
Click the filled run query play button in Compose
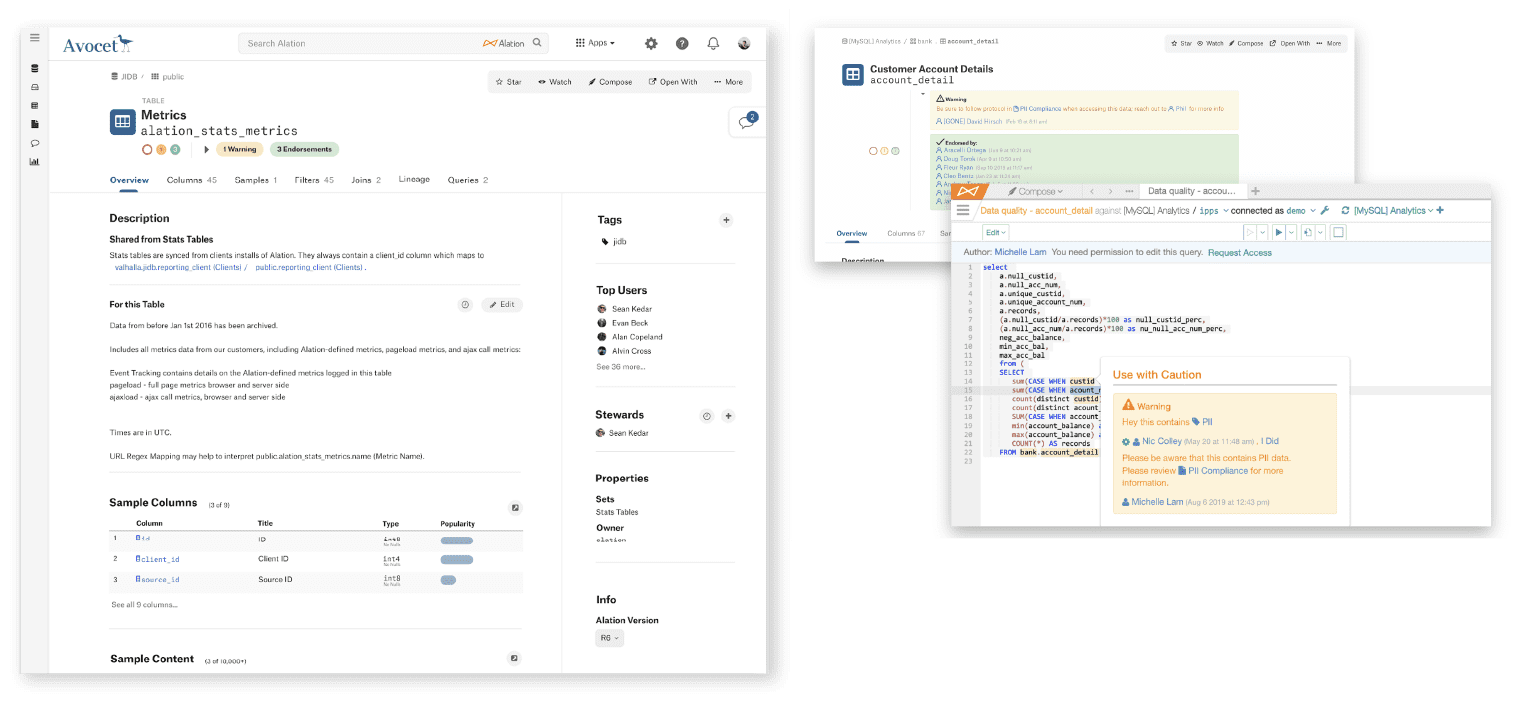[1278, 232]
